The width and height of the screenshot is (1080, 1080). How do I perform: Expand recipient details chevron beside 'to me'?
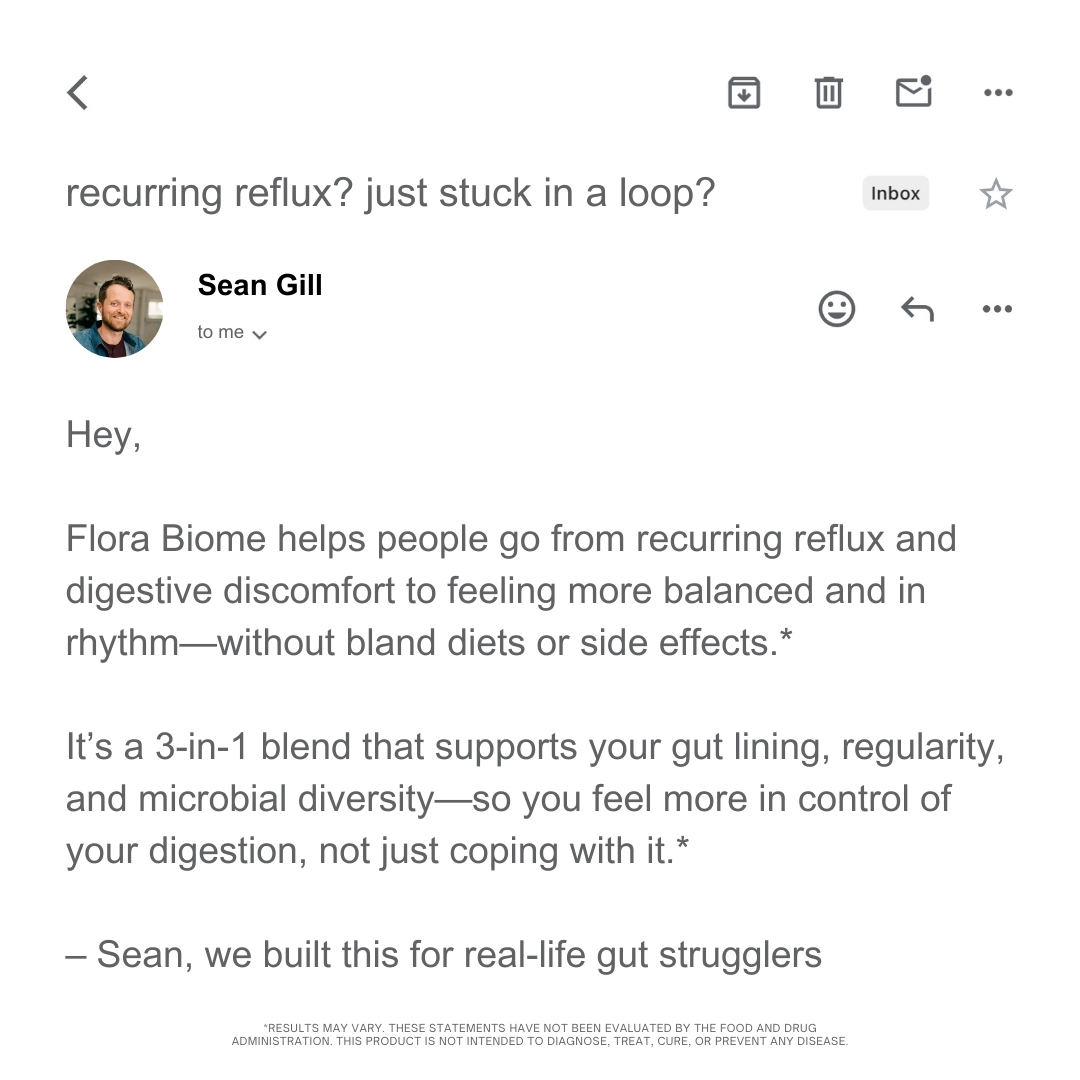click(260, 335)
